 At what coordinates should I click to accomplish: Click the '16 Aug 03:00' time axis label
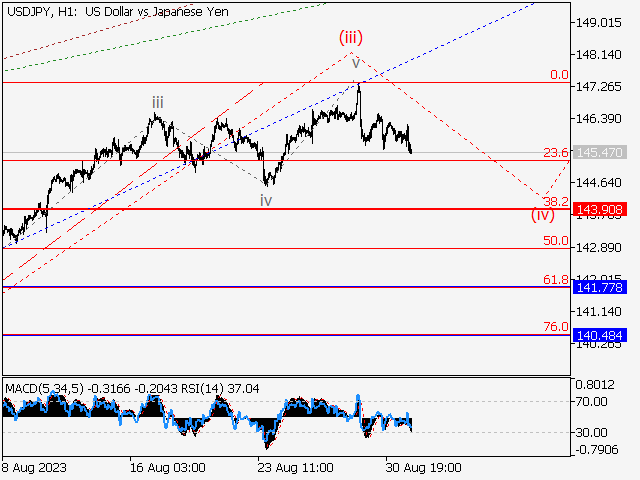coord(167,468)
